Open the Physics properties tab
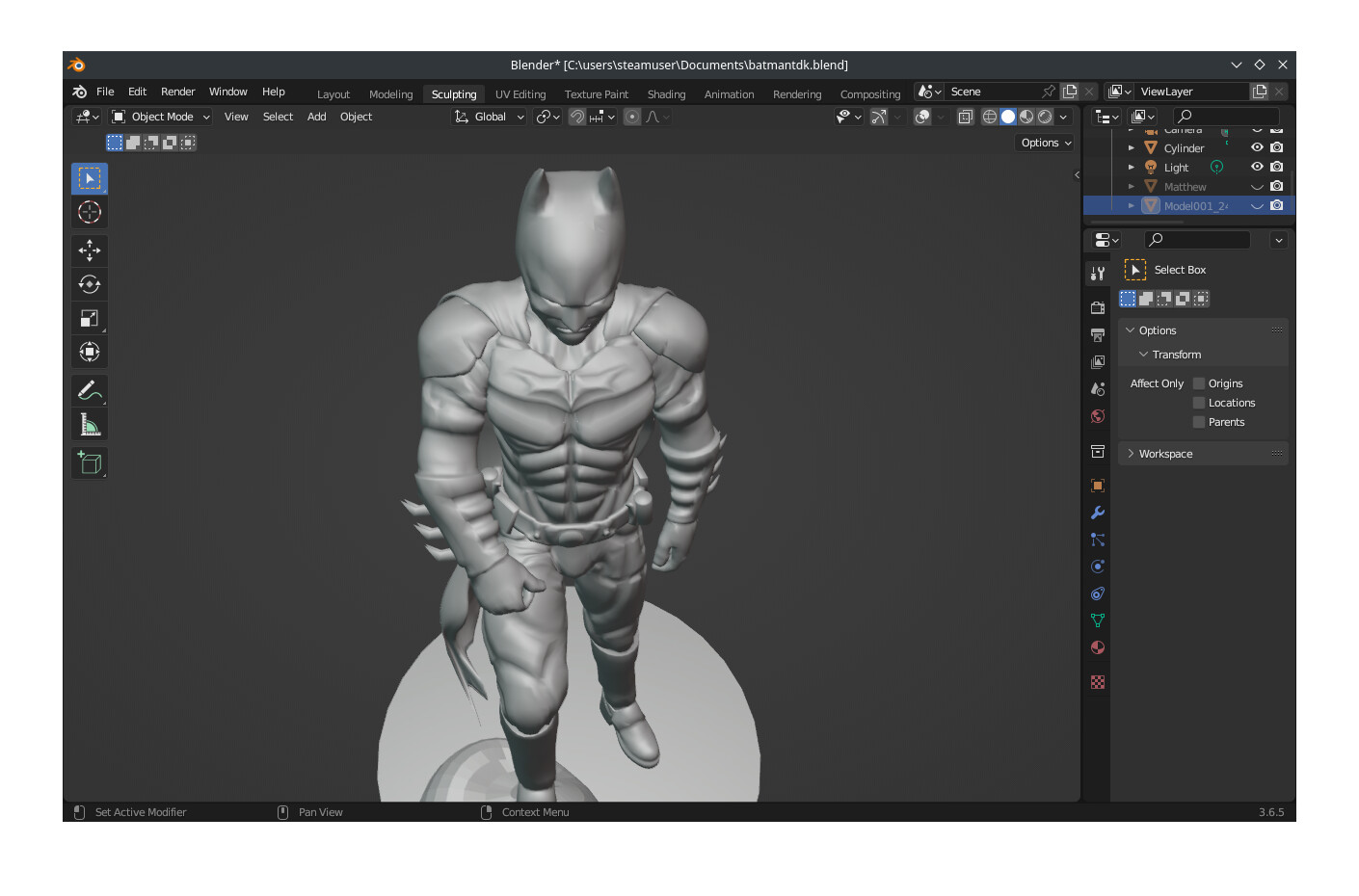1359x896 pixels. pos(1098,567)
